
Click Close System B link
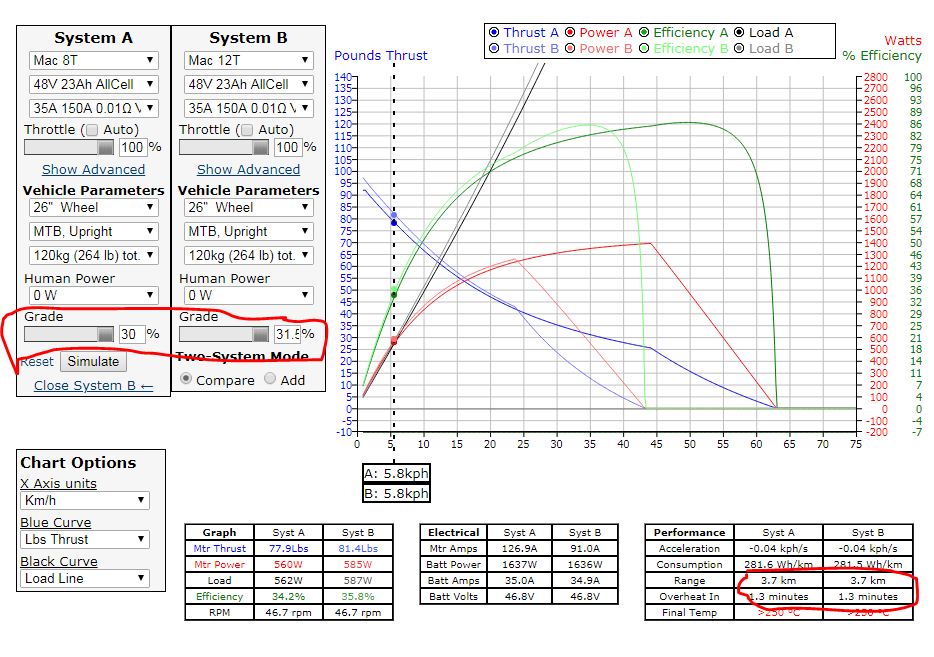[x=94, y=385]
